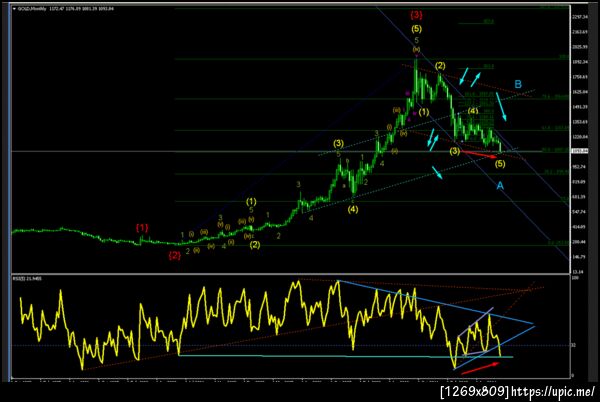Select yellow (2) label at the lower-high peak

click(x=440, y=66)
